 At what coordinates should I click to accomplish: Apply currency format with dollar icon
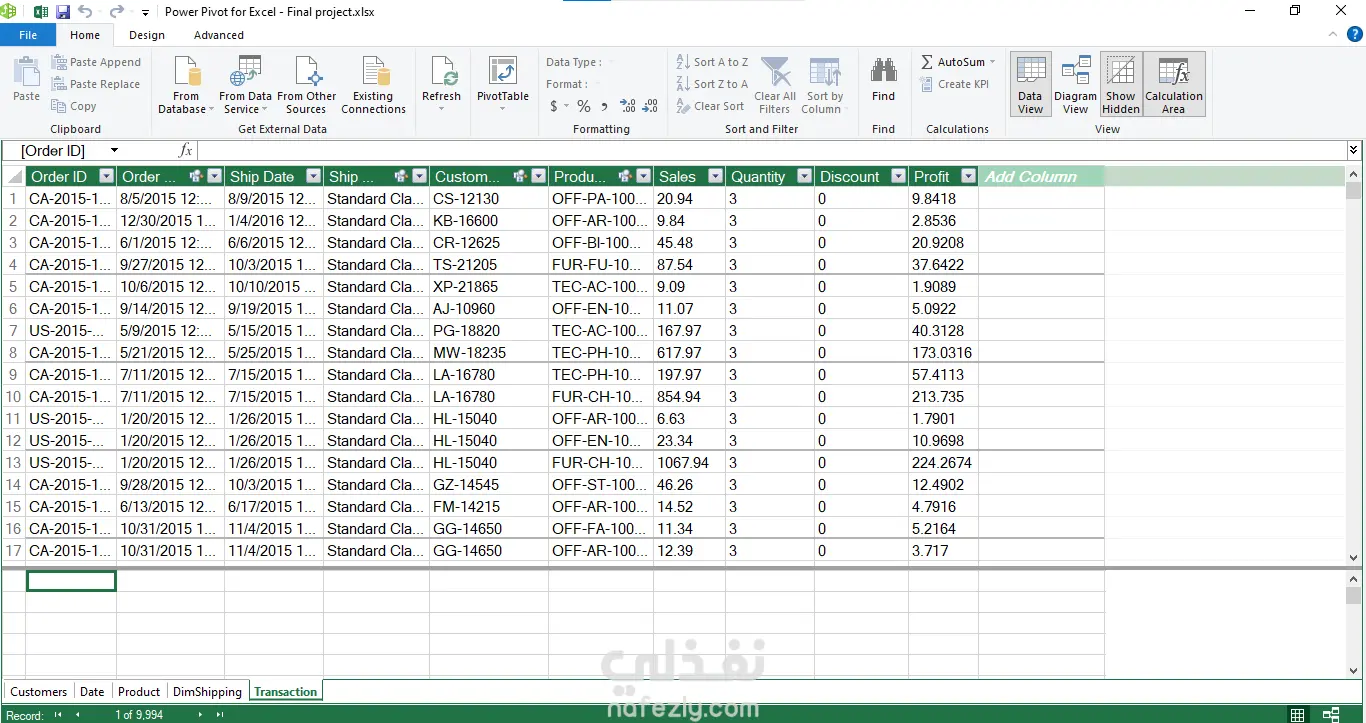tap(554, 106)
